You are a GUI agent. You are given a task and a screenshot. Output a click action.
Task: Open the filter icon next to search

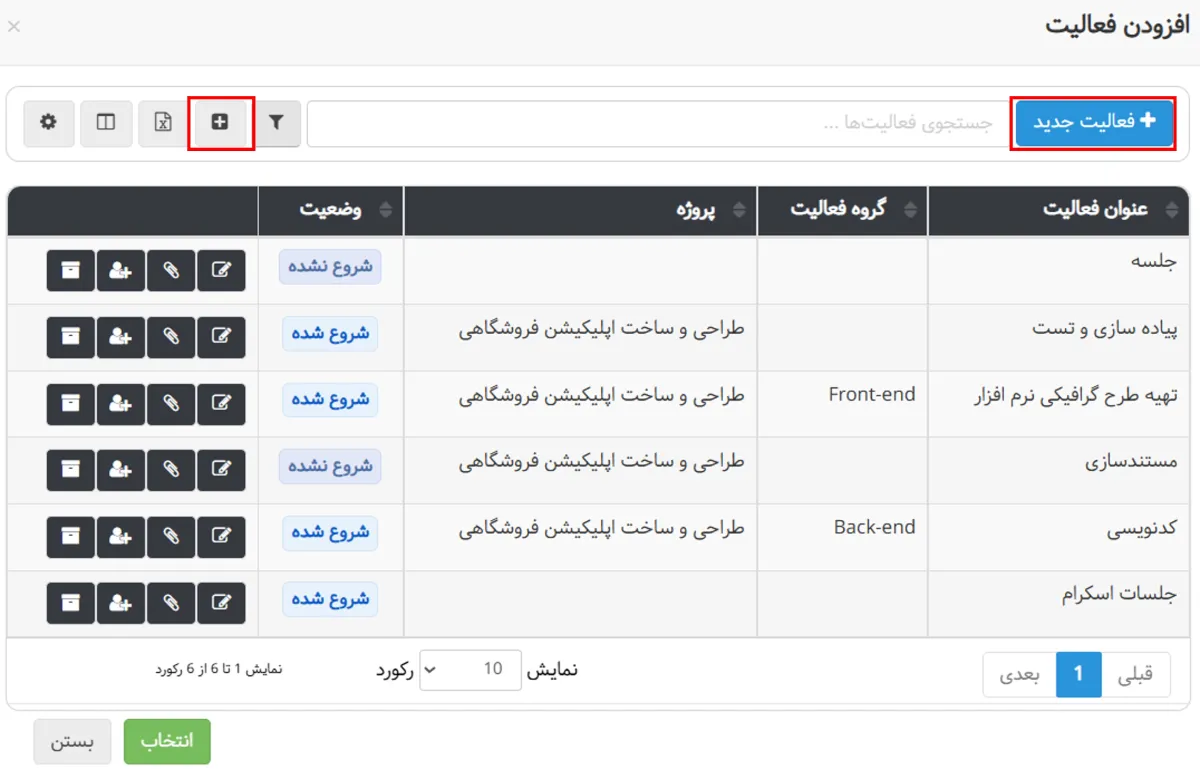click(x=277, y=123)
